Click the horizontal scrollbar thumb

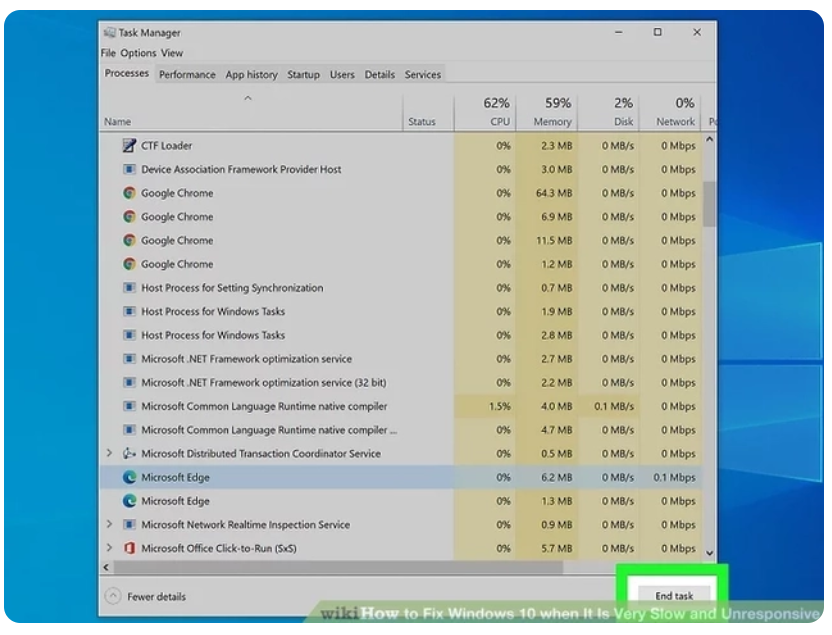(338, 567)
